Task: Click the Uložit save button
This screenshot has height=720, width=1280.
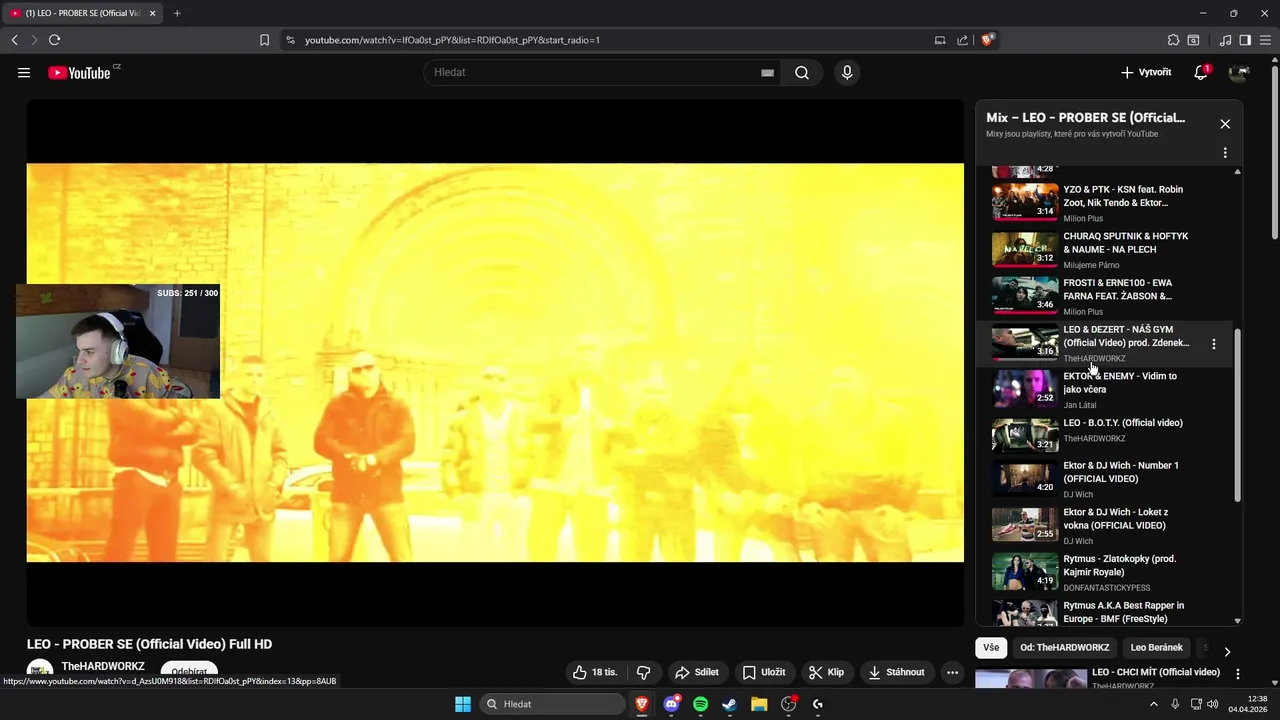Action: click(763, 672)
